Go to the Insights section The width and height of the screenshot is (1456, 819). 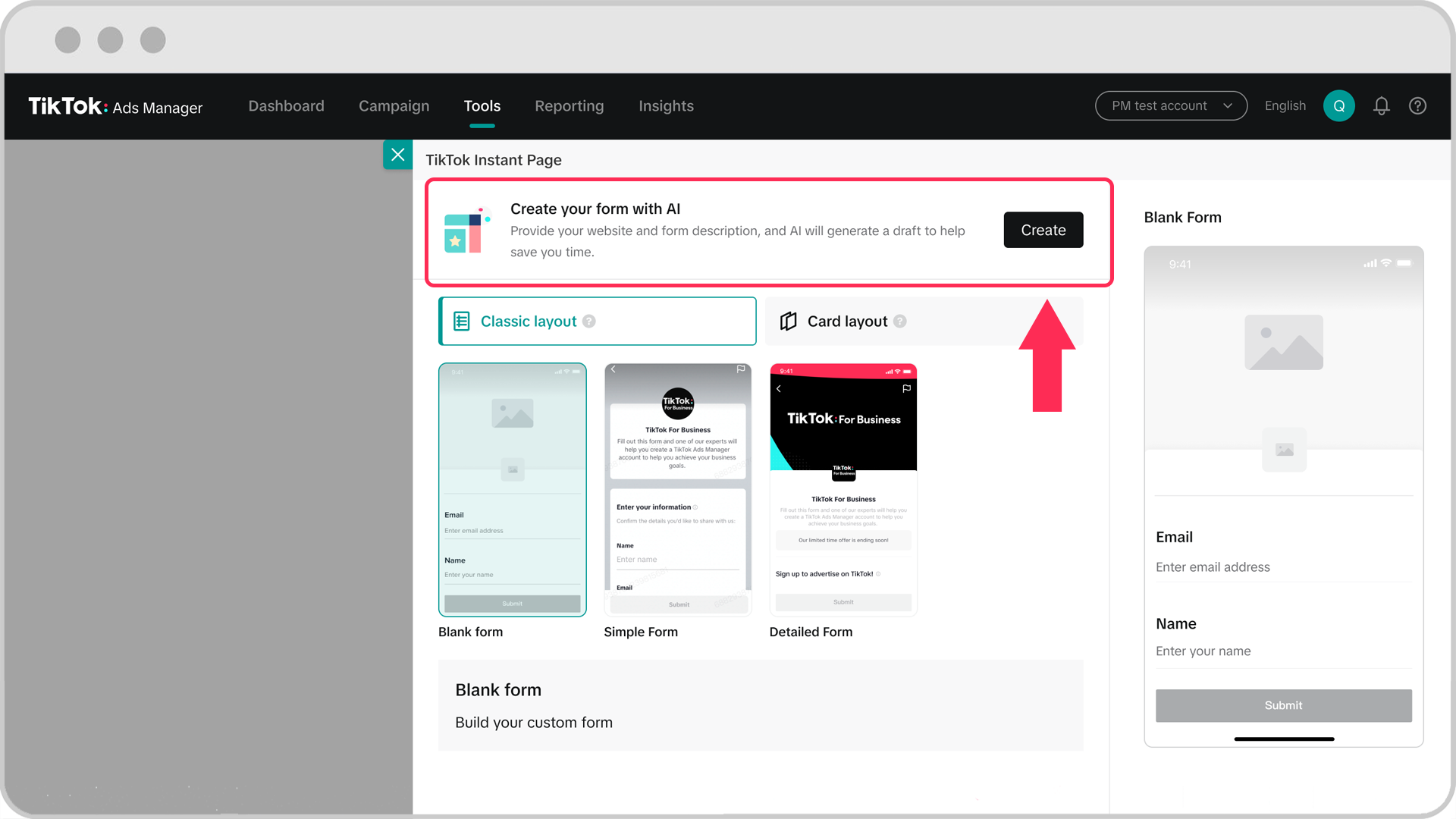[x=666, y=106]
